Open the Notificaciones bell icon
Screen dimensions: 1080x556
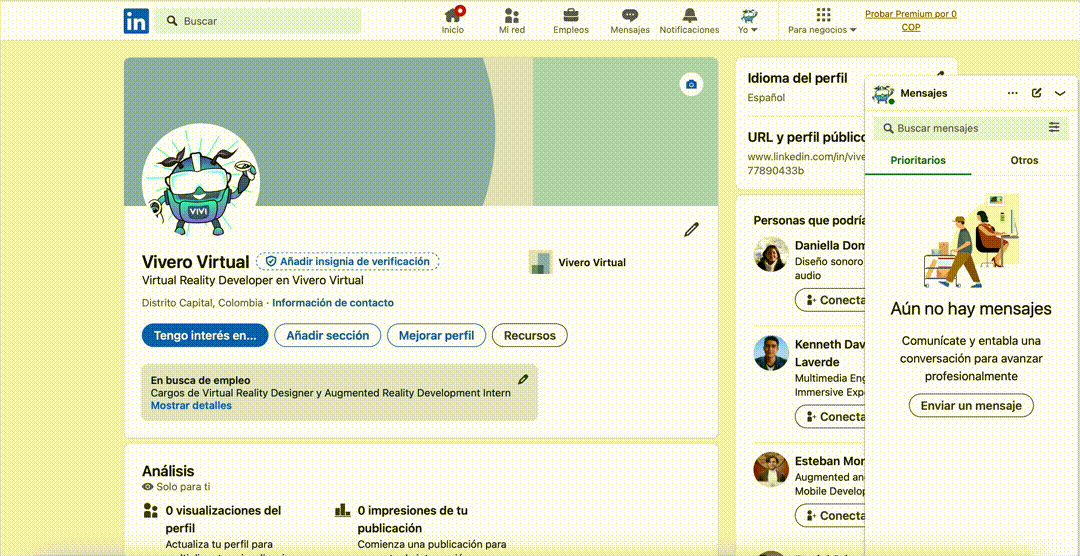coord(689,21)
